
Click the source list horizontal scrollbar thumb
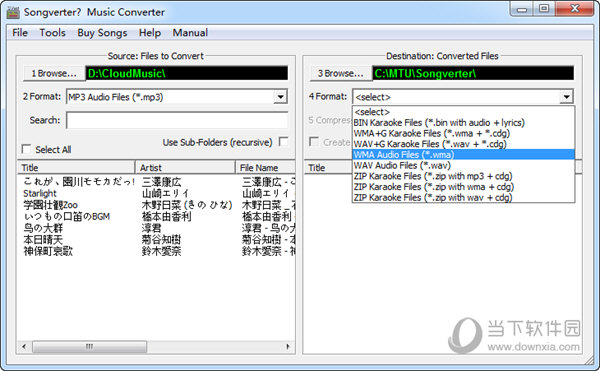click(89, 347)
